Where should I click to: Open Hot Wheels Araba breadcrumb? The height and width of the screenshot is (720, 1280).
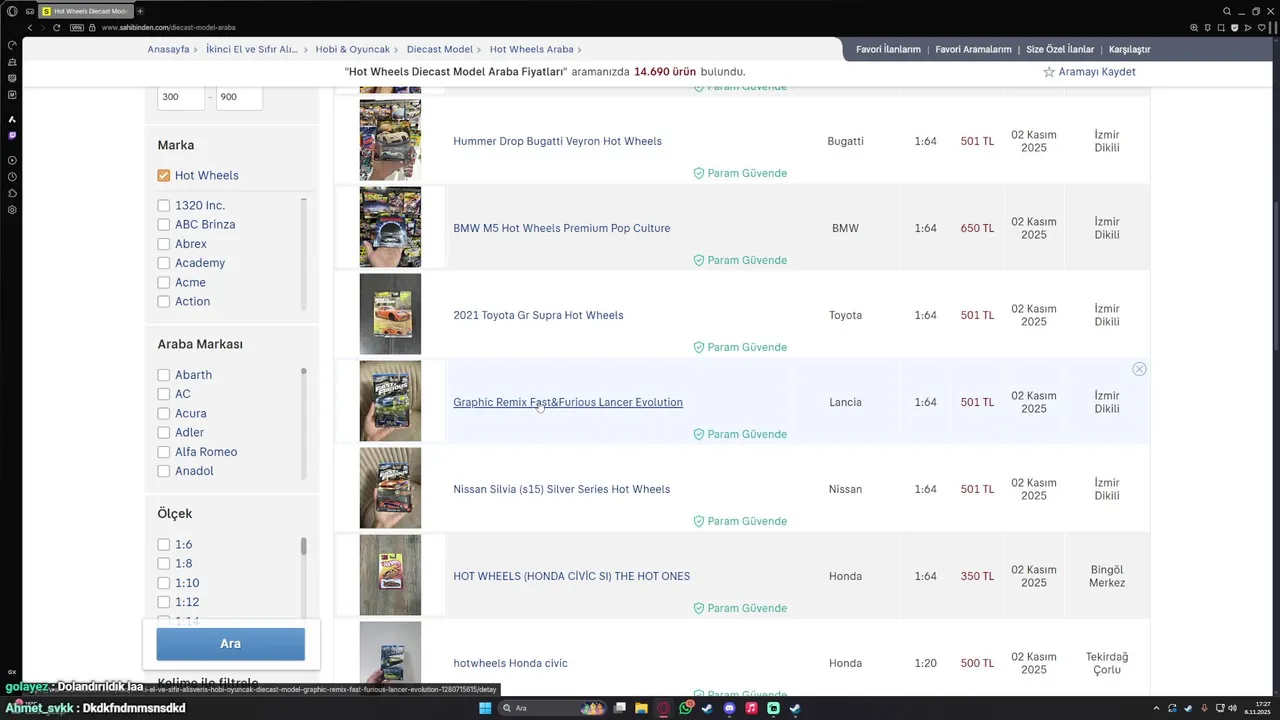point(532,49)
